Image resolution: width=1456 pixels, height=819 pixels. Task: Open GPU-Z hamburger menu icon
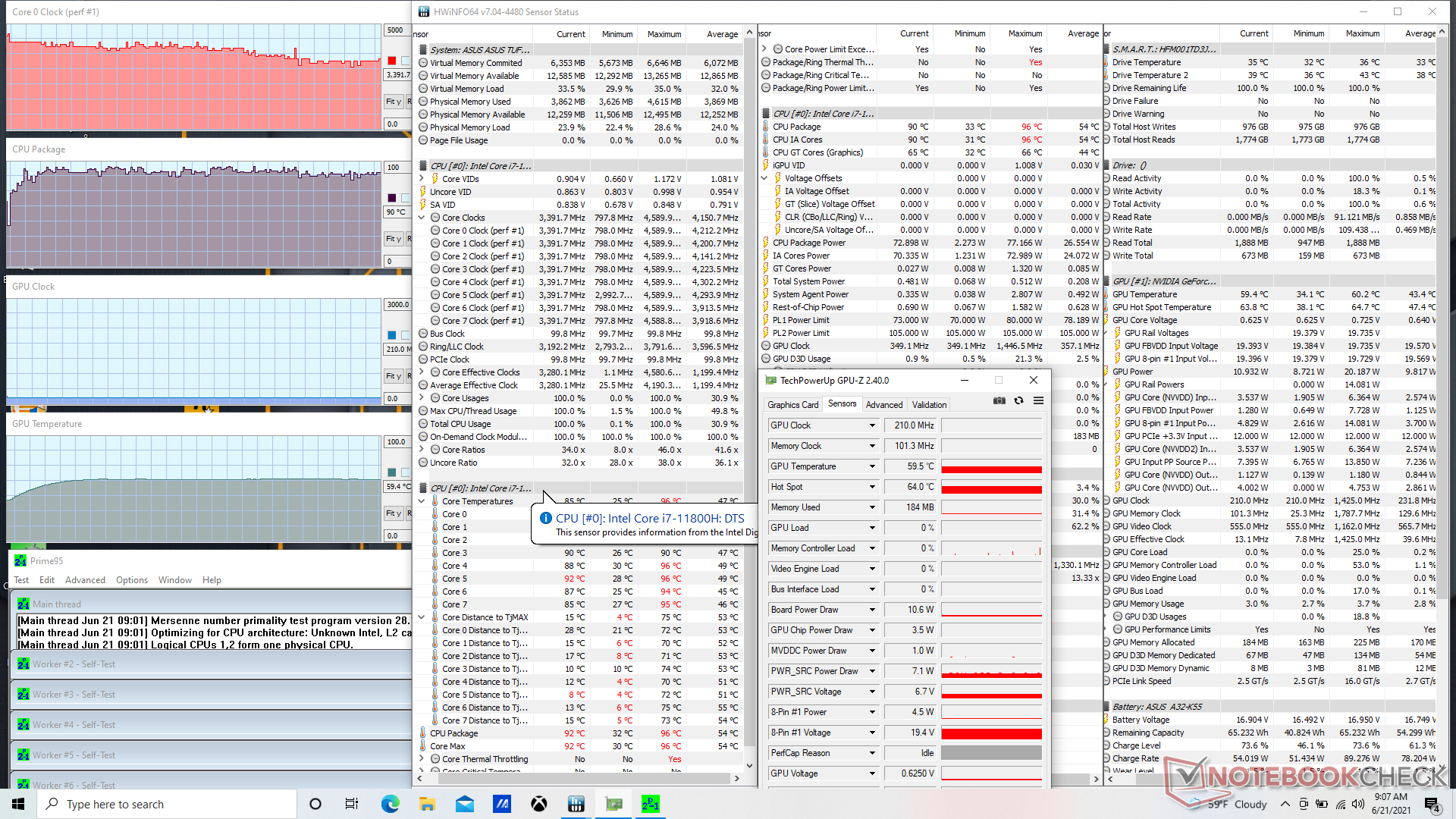[1038, 400]
